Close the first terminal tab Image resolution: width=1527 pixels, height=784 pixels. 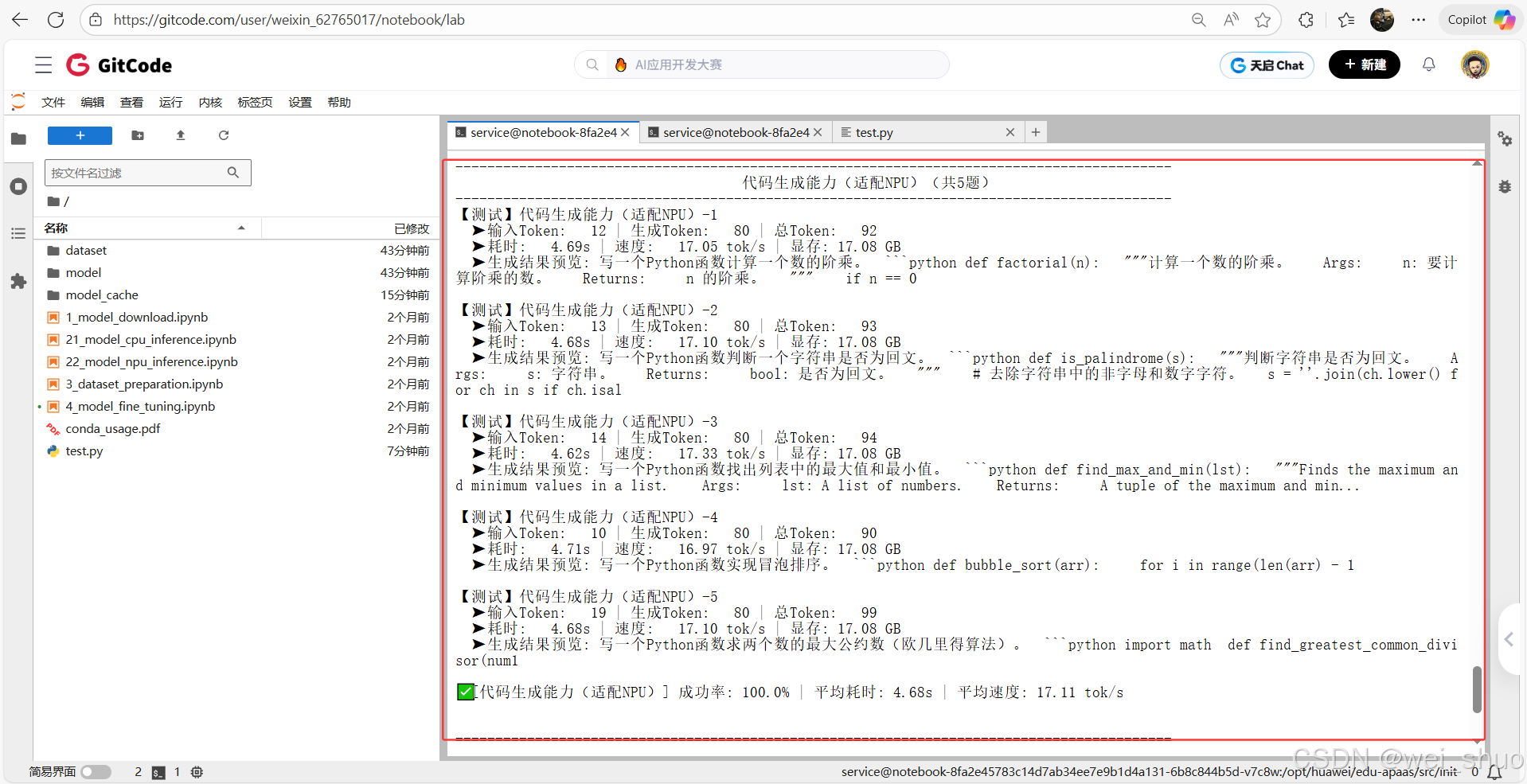tap(625, 132)
